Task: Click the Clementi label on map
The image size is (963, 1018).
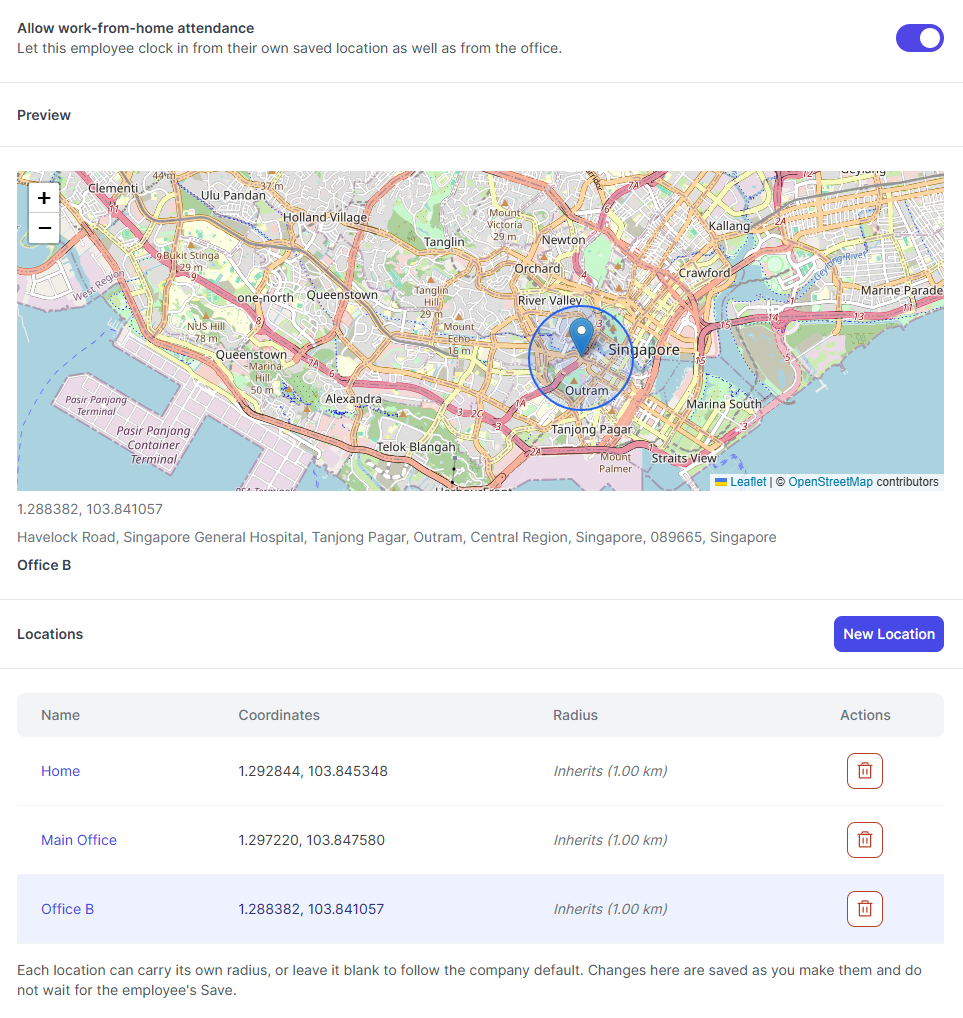Action: point(113,188)
